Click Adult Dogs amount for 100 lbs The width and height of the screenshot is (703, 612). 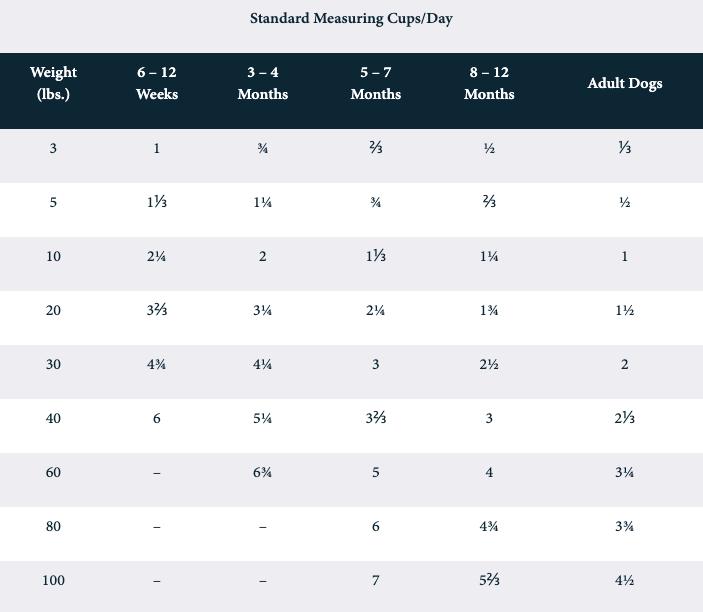click(625, 580)
